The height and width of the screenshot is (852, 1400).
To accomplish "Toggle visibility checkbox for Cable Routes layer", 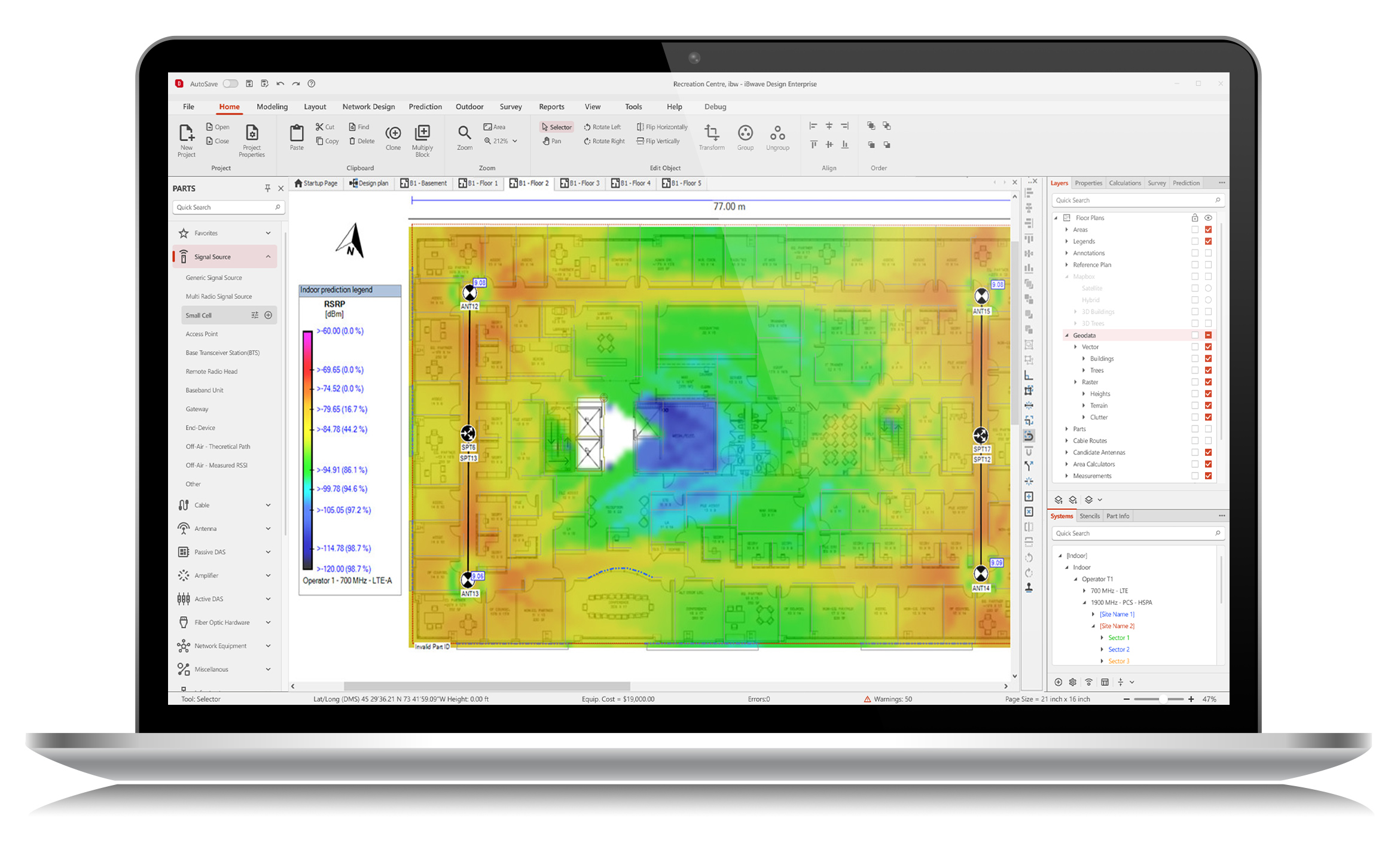I will click(x=1208, y=440).
